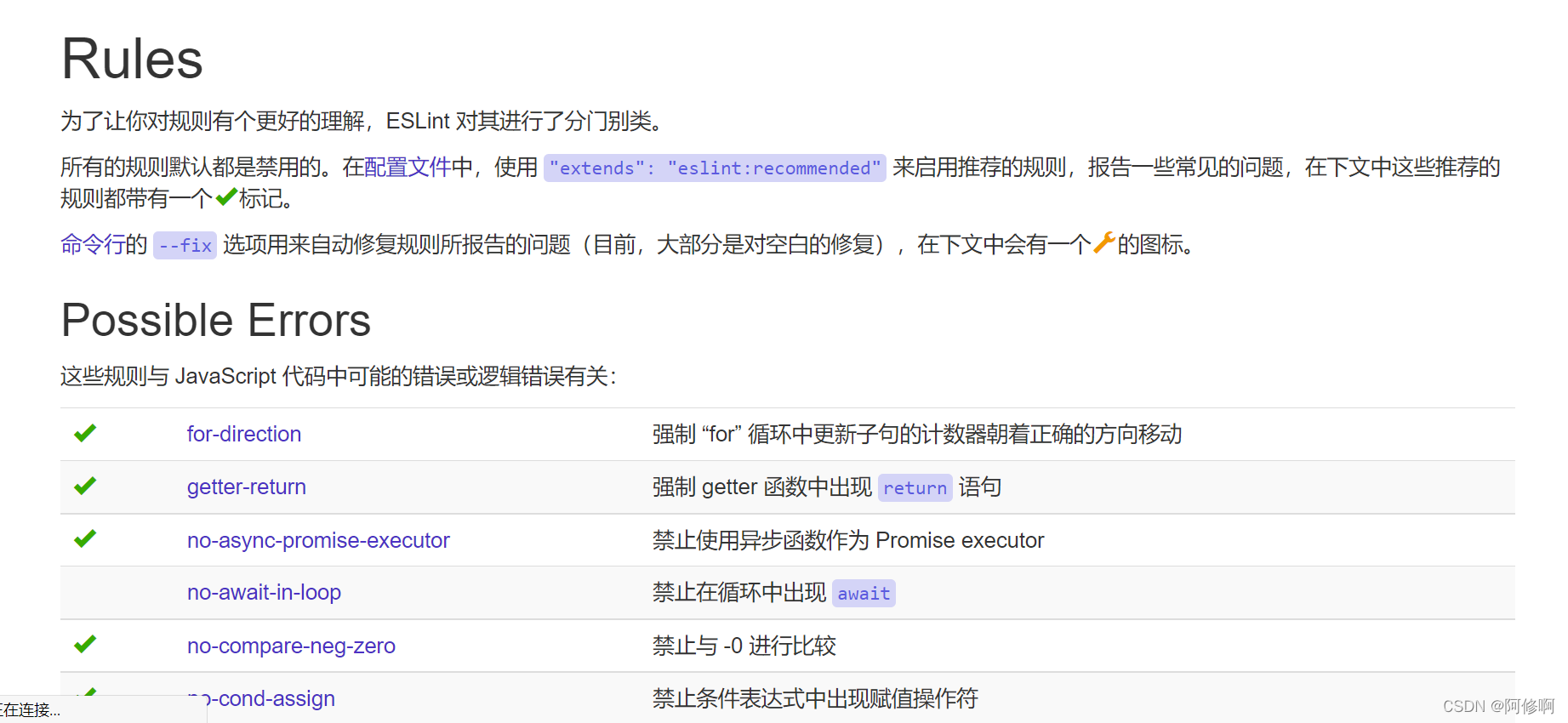Click the checkmark icon beside no-compare-neg-zero

[x=85, y=645]
